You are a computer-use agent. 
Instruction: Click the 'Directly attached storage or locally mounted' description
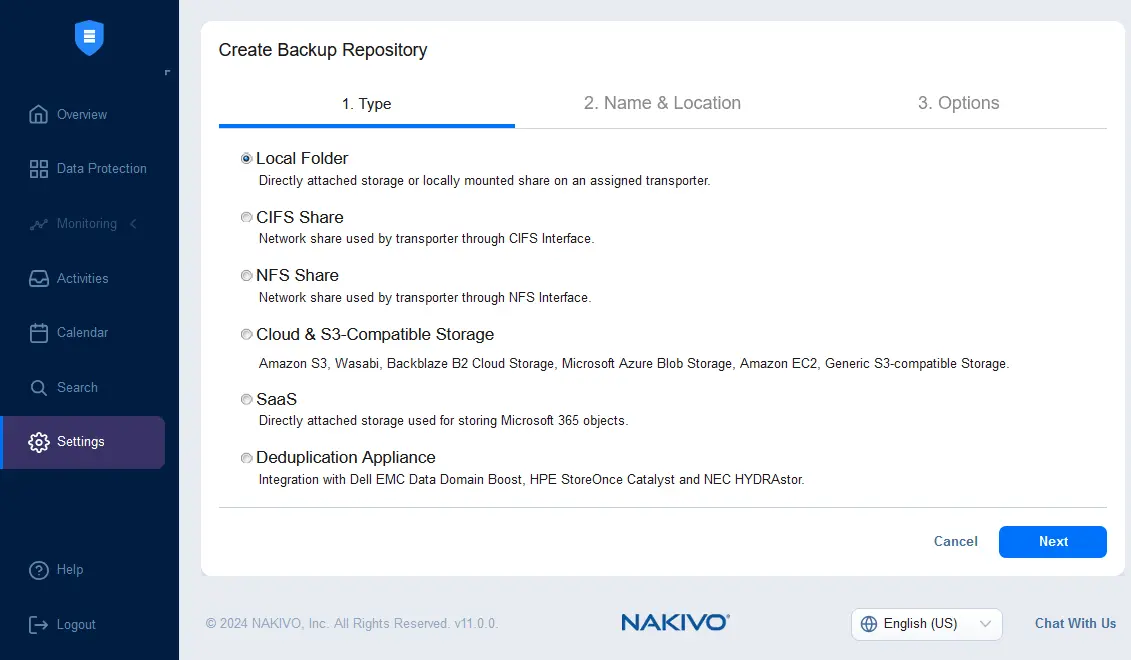(x=484, y=181)
